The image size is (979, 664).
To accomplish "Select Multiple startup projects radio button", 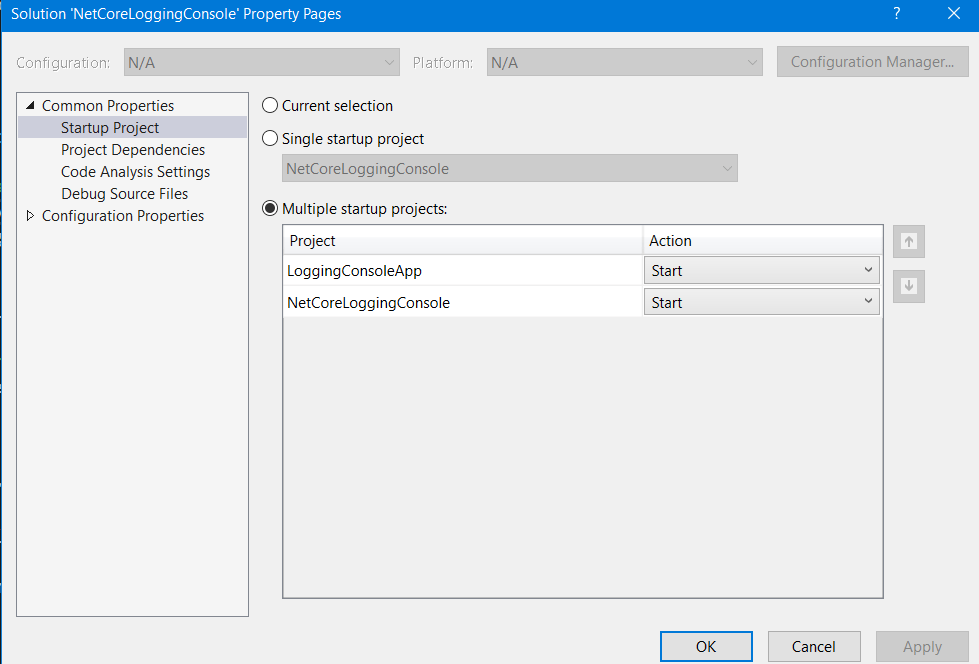I will (270, 209).
